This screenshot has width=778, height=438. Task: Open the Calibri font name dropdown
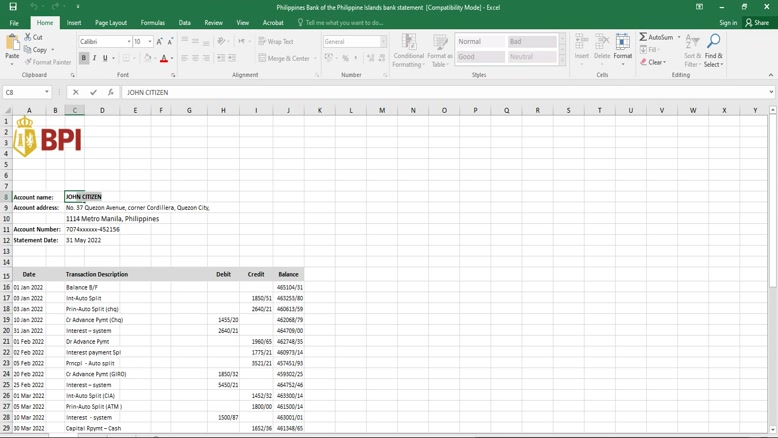(x=129, y=42)
